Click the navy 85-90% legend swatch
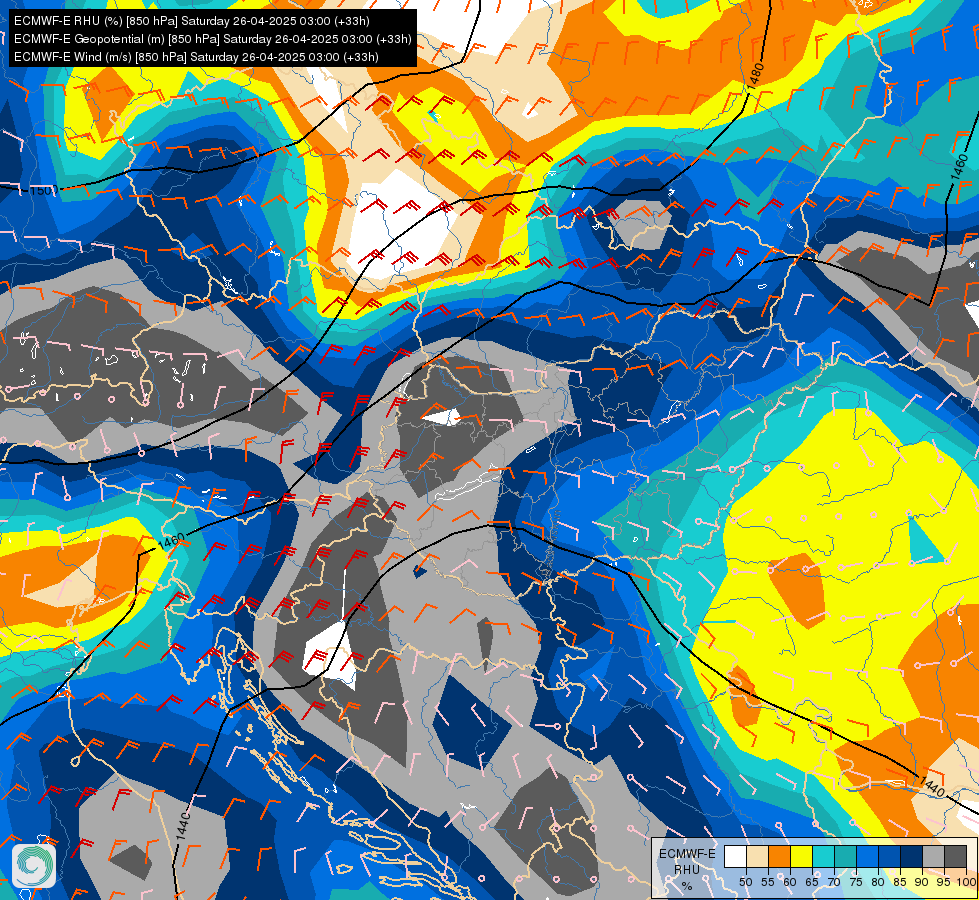979x900 pixels. (x=912, y=856)
